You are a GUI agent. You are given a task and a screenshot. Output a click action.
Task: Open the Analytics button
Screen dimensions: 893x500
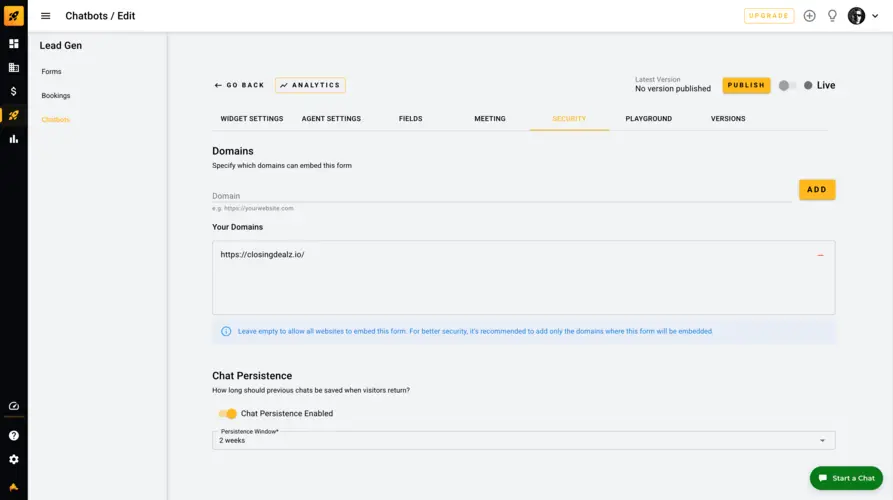click(x=310, y=85)
